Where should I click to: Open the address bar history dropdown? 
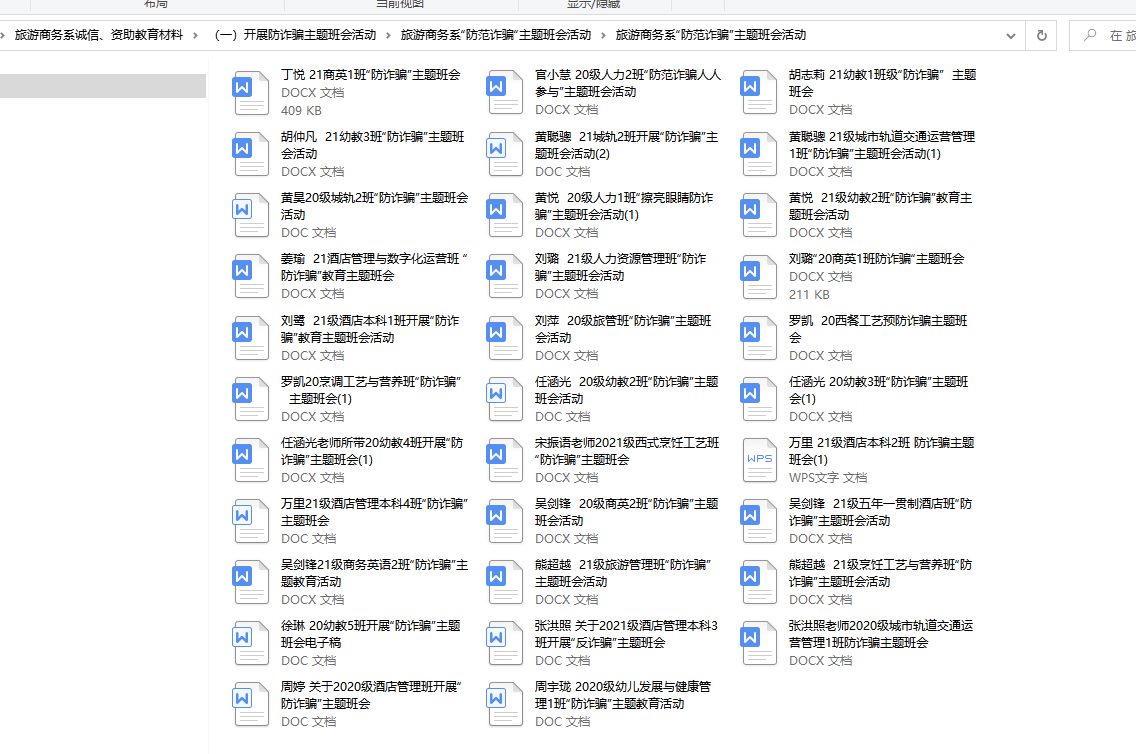1013,35
